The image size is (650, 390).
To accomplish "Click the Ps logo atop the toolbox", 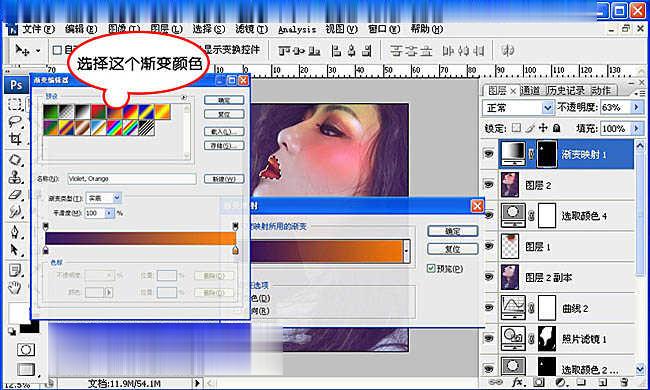I will click(x=16, y=85).
